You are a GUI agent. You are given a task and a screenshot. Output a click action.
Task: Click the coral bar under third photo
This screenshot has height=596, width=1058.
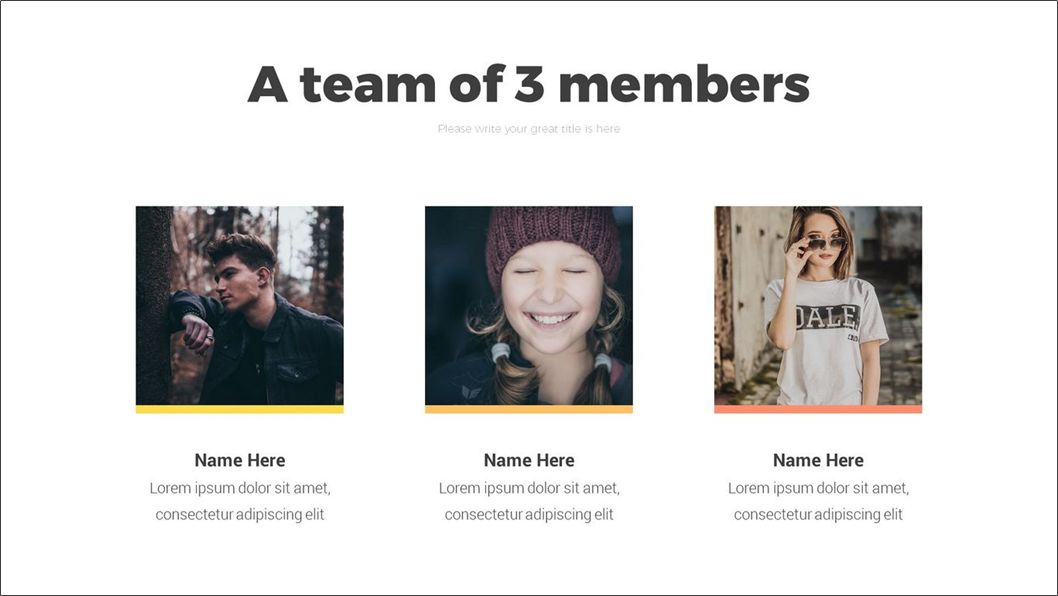click(818, 410)
